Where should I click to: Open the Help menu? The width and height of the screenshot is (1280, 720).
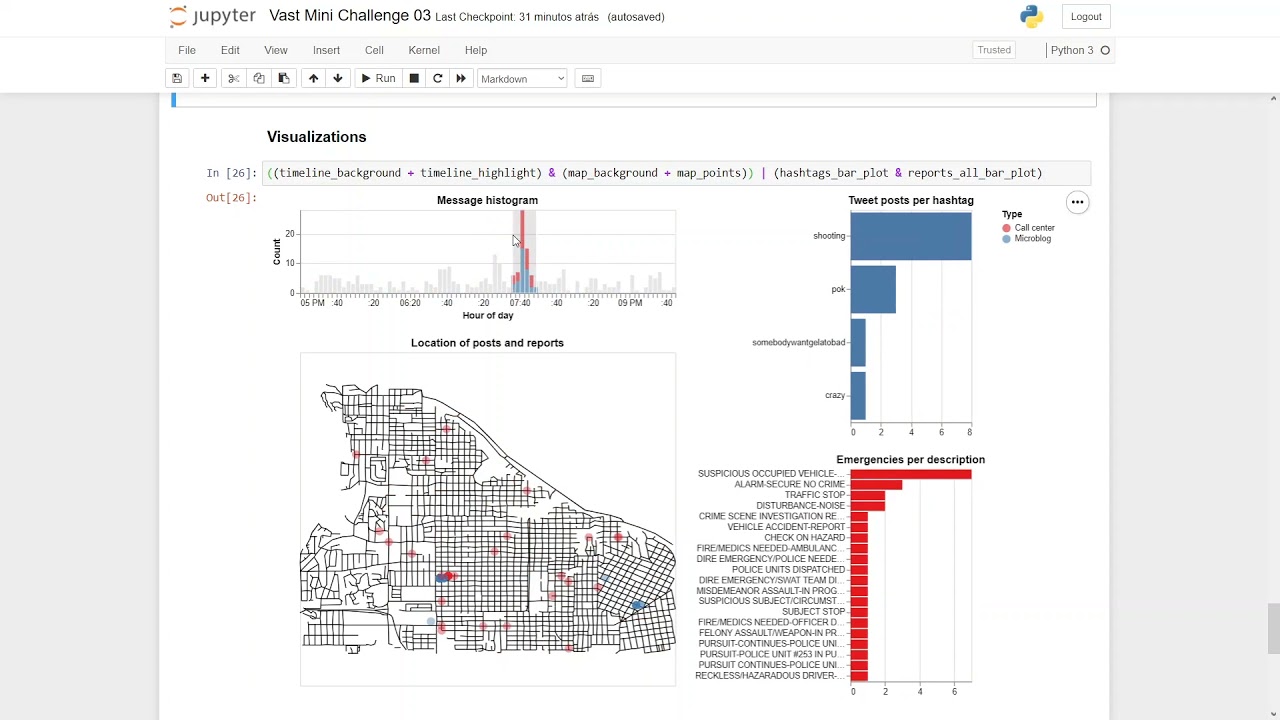(x=476, y=50)
